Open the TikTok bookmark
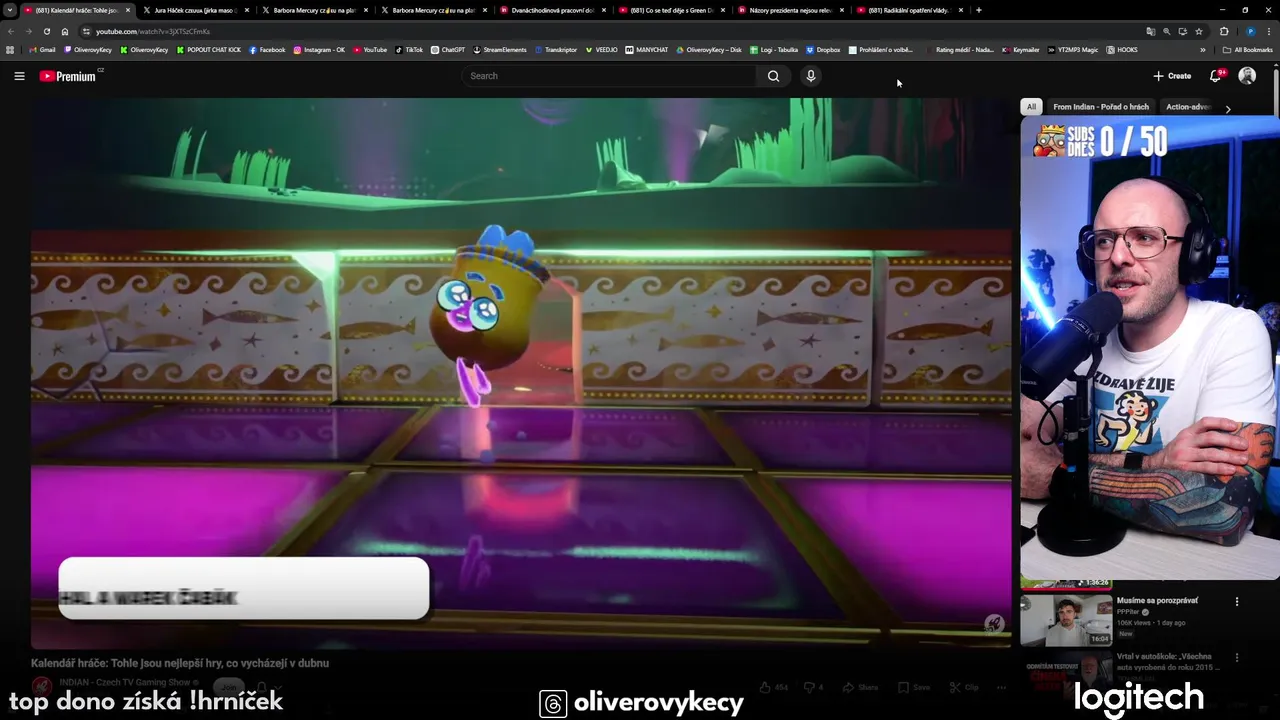This screenshot has height=720, width=1280. coord(409,49)
